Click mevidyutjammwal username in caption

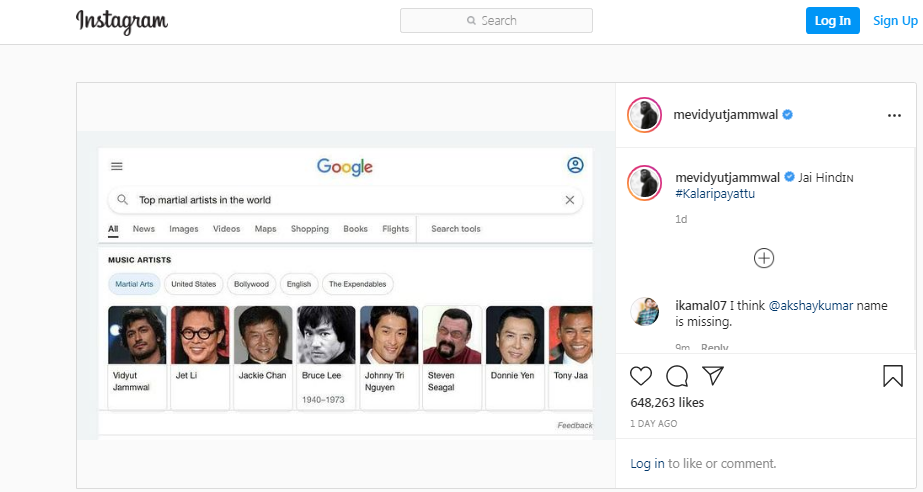point(727,178)
